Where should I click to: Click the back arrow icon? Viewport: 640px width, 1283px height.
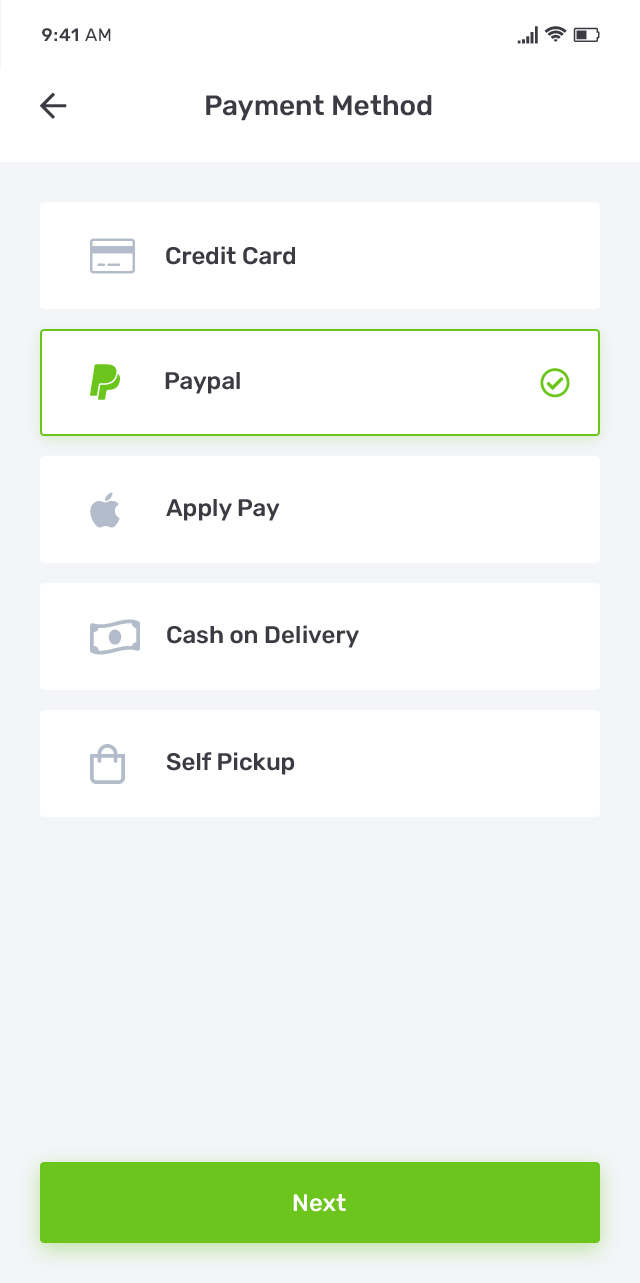52,105
